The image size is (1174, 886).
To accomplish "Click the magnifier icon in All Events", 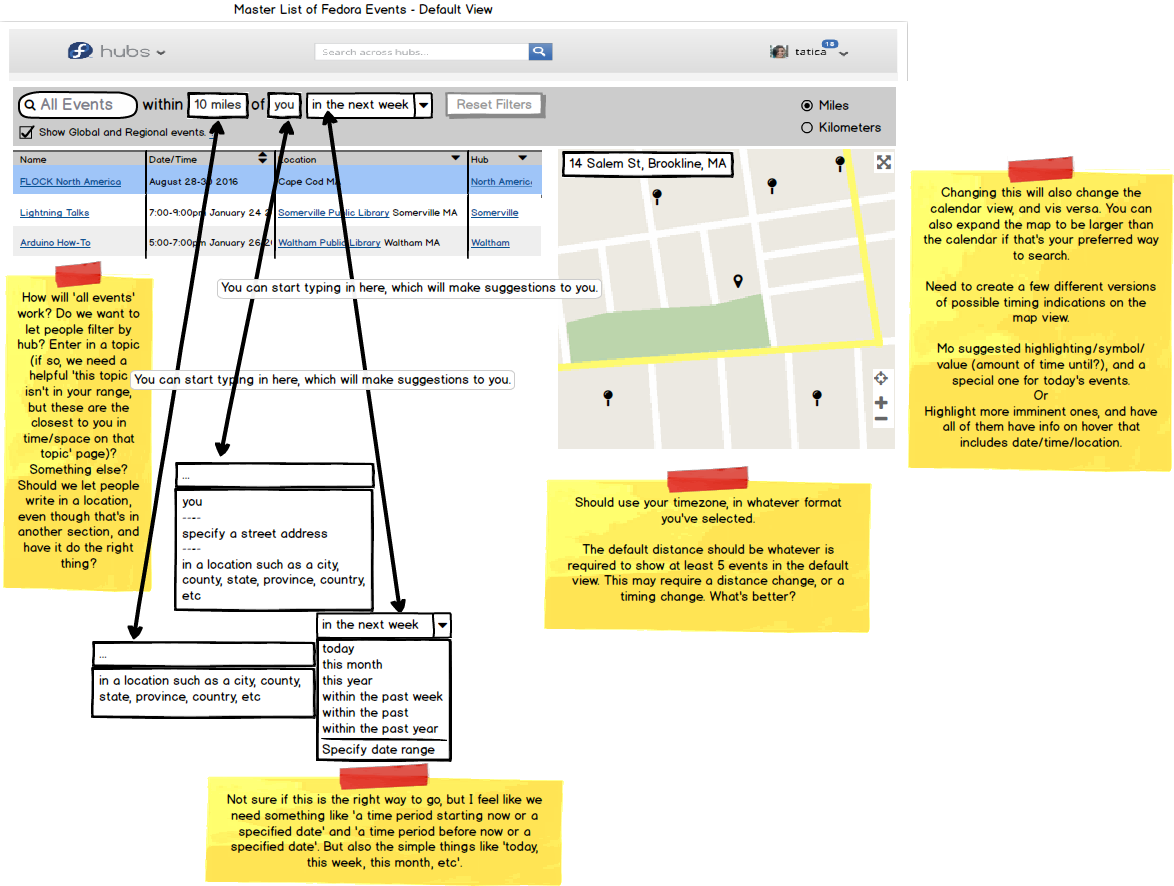I will 30,105.
